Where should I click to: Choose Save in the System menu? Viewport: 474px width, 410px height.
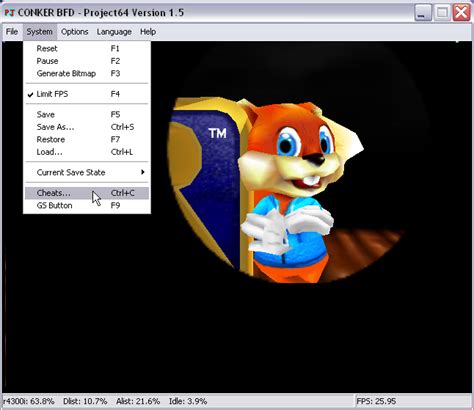coord(87,115)
